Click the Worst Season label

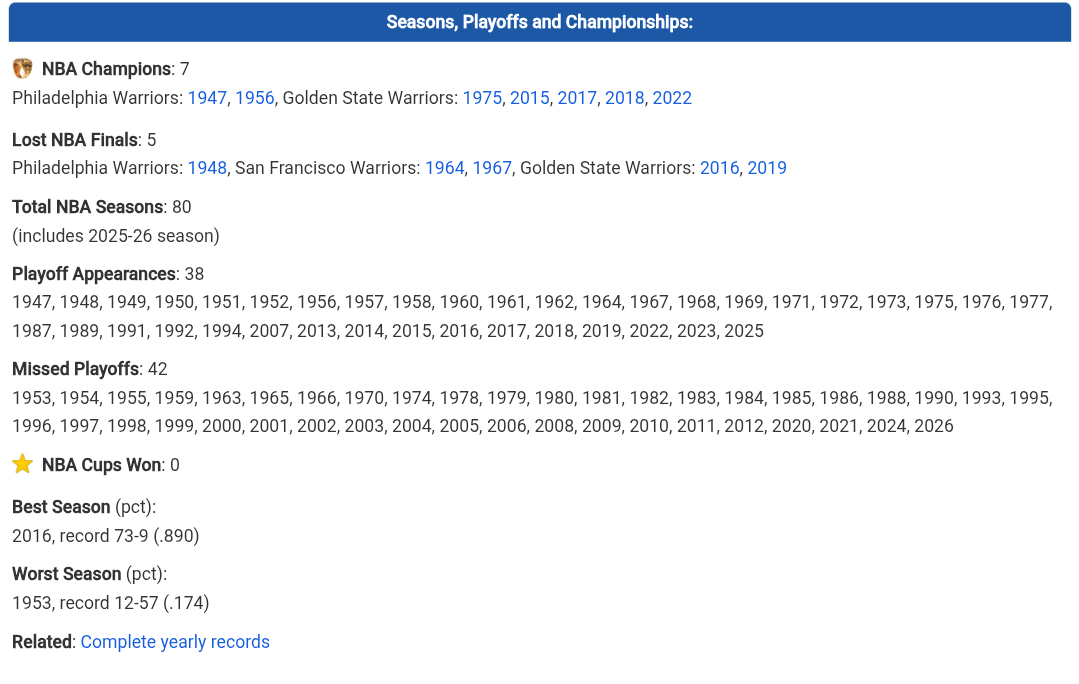(67, 573)
